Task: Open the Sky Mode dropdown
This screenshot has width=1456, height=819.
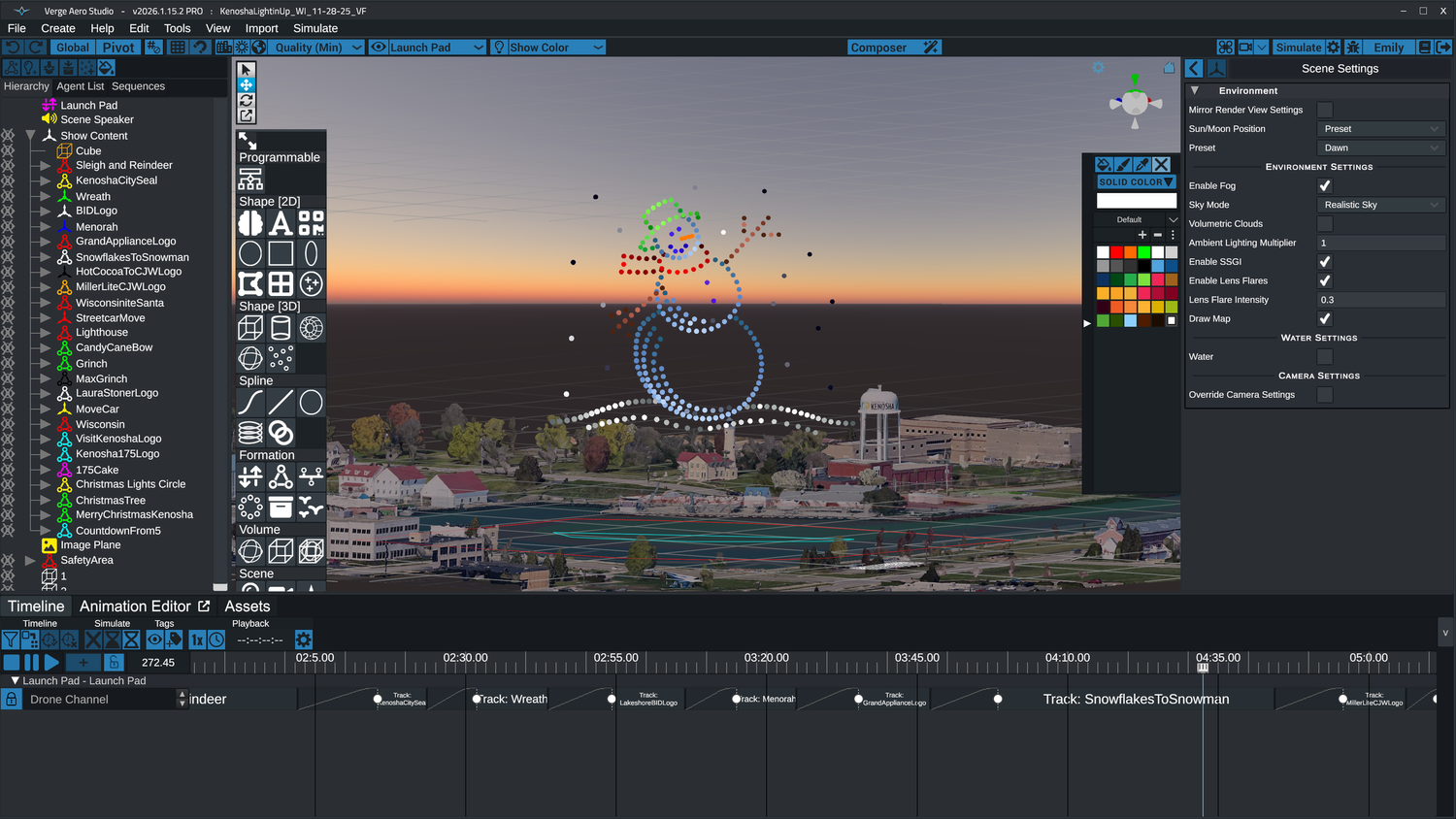Action: click(1381, 205)
